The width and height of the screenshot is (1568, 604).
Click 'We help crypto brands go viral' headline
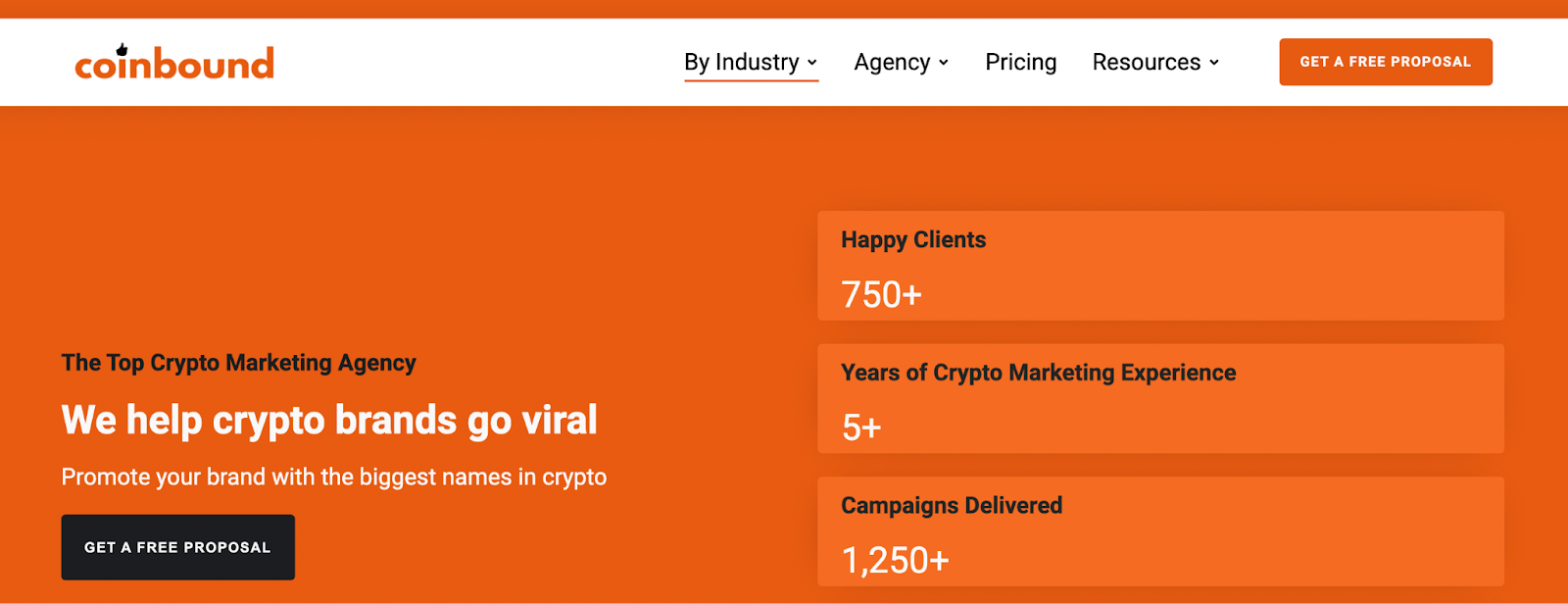click(x=329, y=421)
